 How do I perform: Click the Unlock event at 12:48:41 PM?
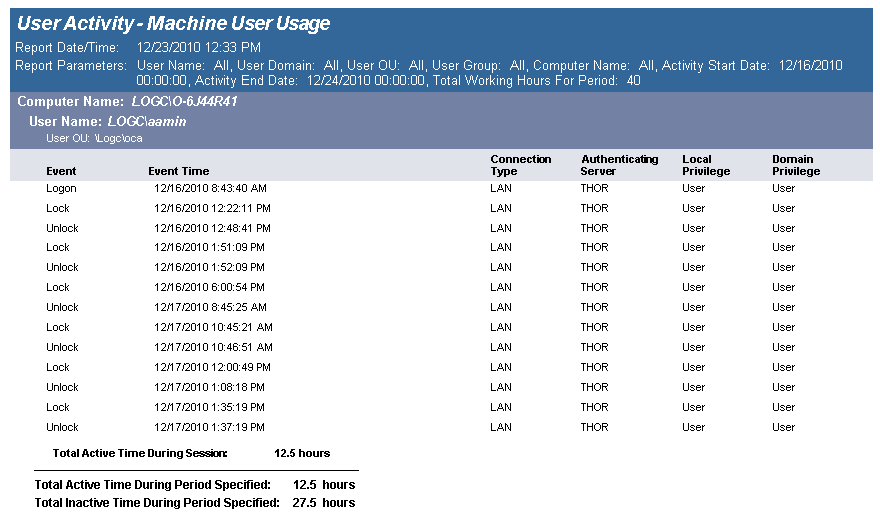(62, 228)
